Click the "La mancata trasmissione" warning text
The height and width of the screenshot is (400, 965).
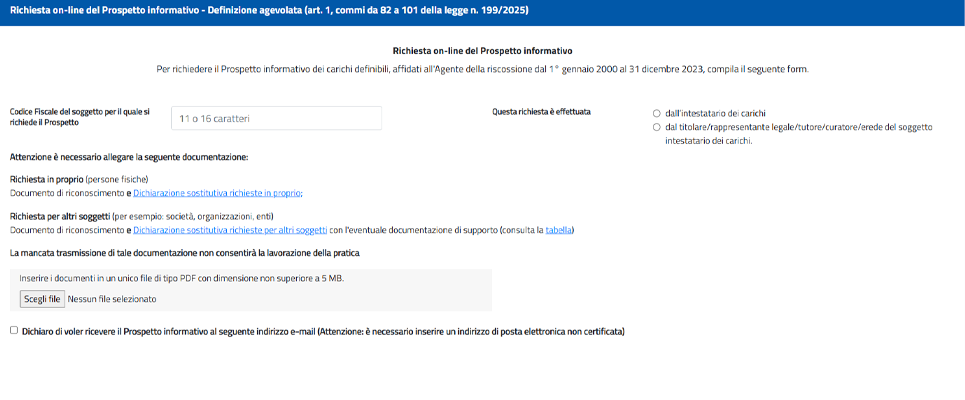point(184,253)
